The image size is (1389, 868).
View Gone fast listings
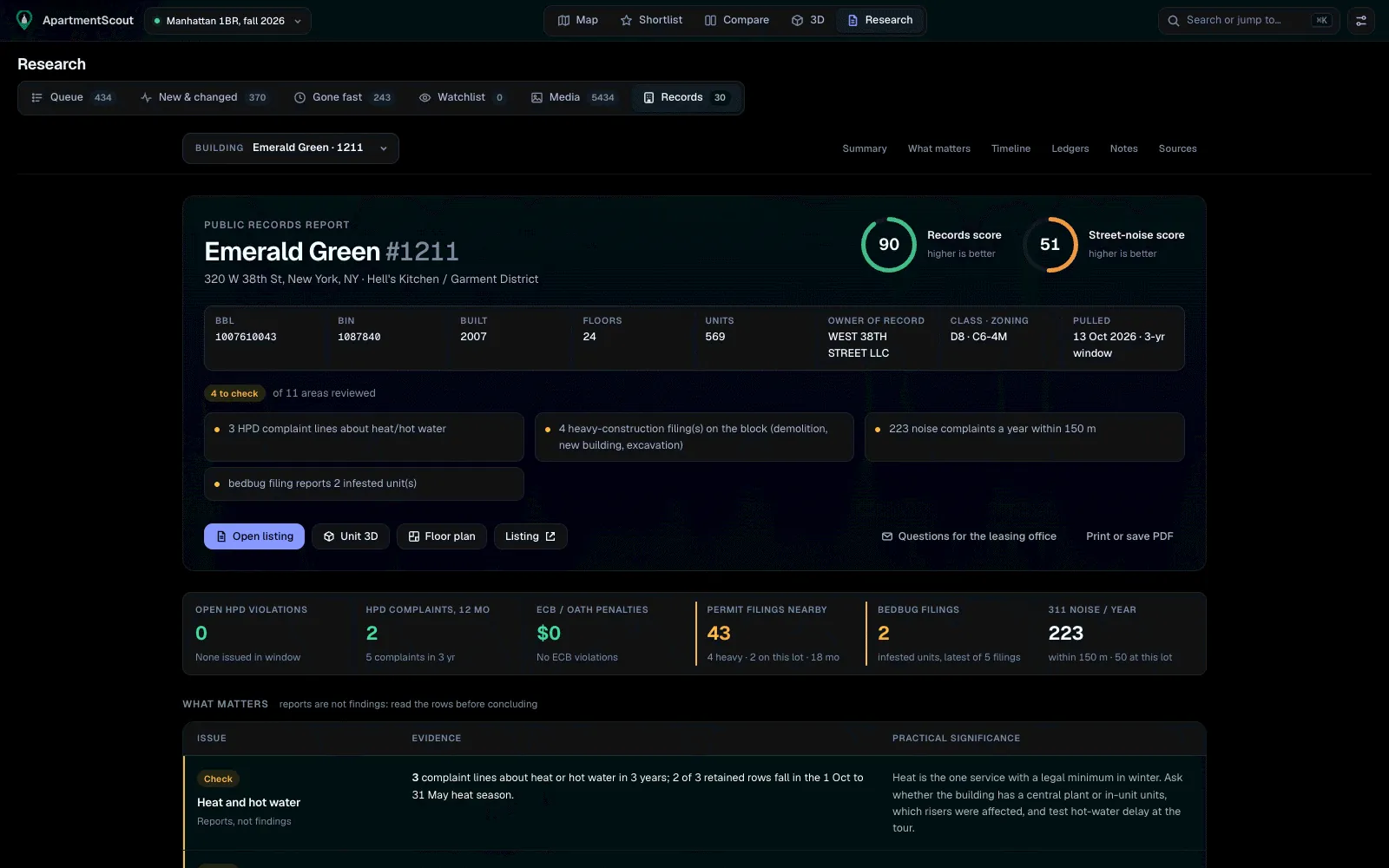(343, 97)
